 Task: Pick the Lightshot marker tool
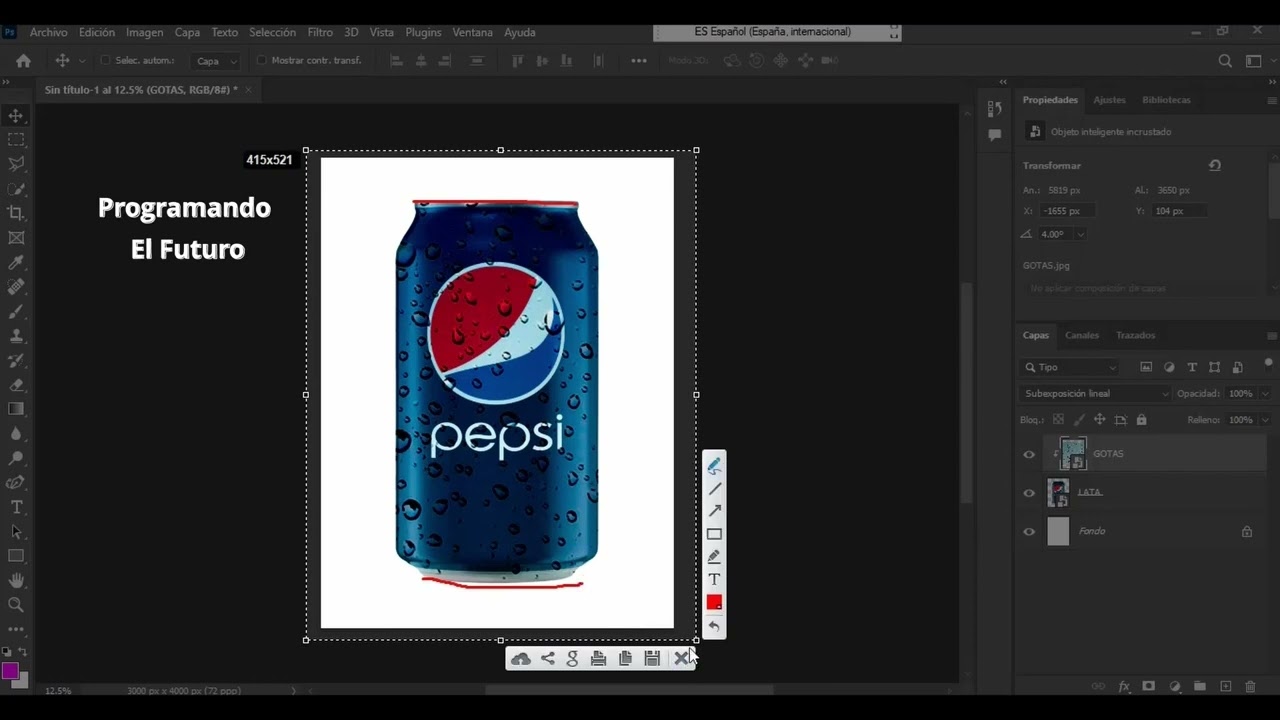point(714,557)
